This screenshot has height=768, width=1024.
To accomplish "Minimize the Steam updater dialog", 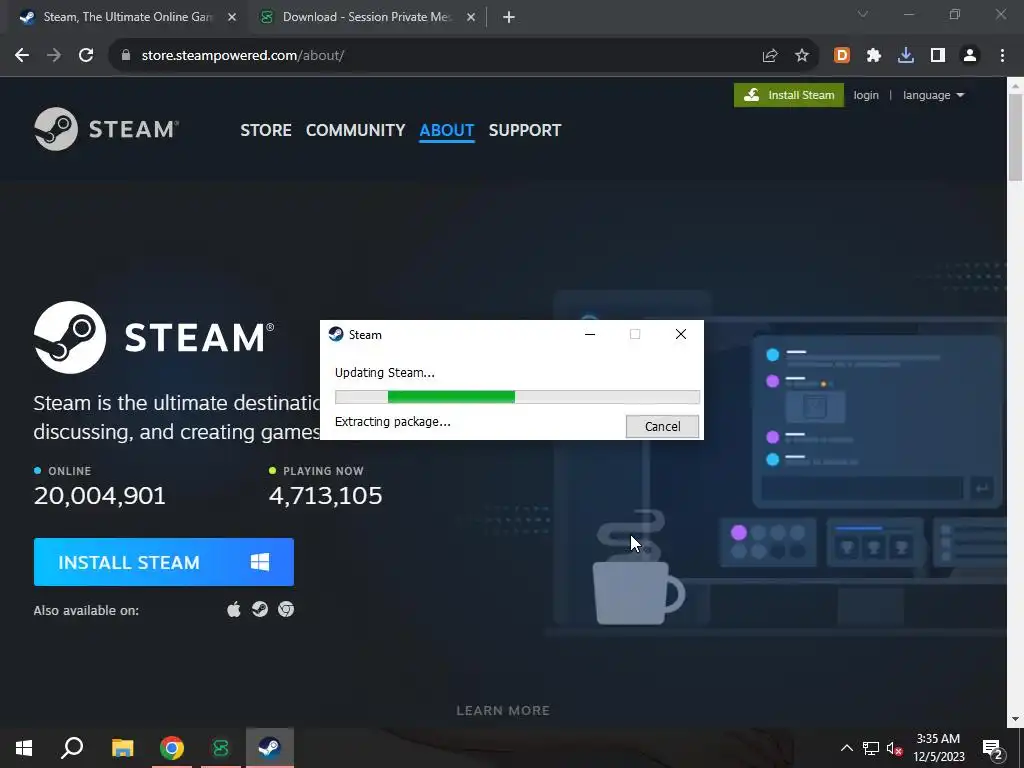I will 590,334.
